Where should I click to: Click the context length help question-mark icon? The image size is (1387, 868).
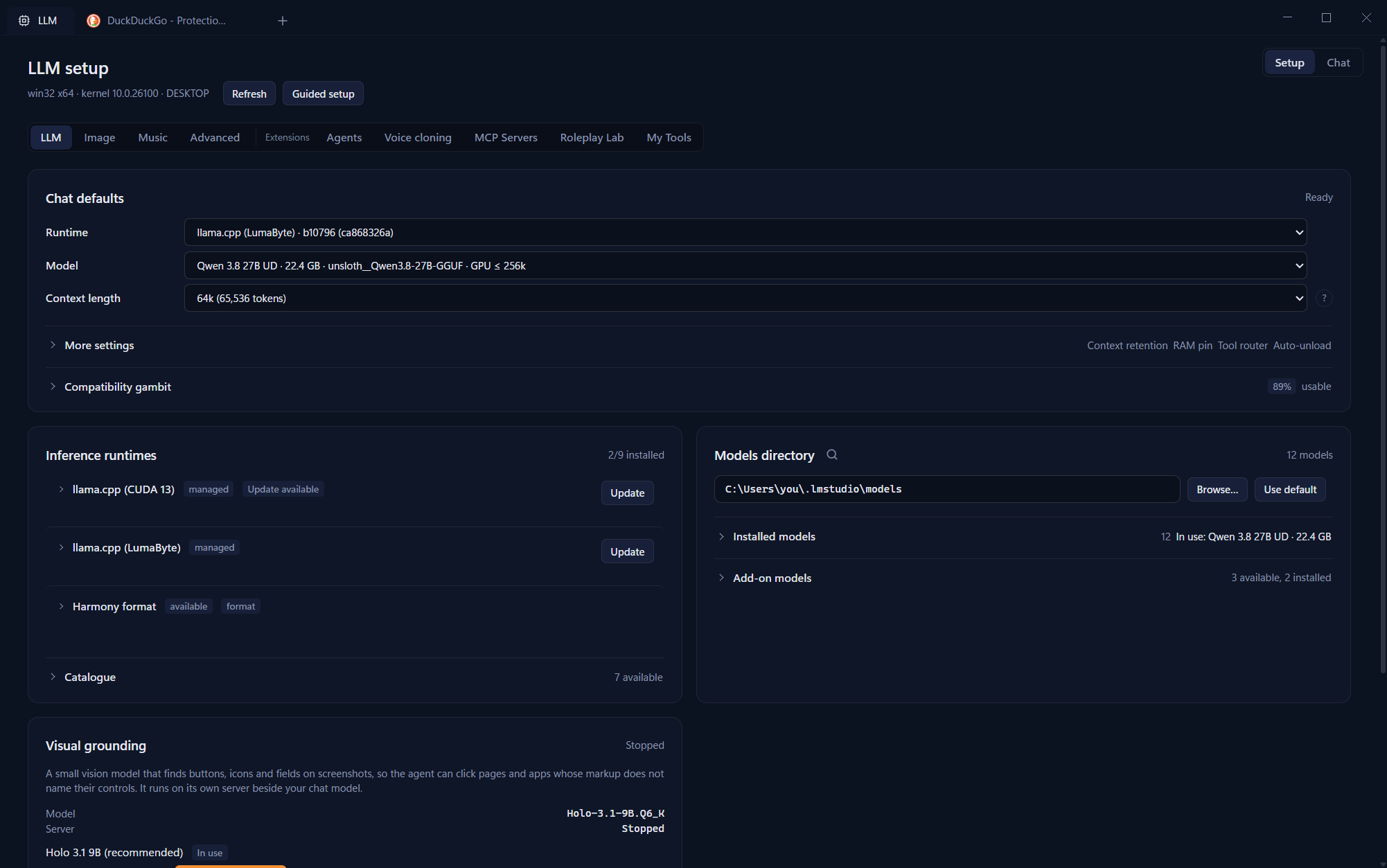(1324, 299)
